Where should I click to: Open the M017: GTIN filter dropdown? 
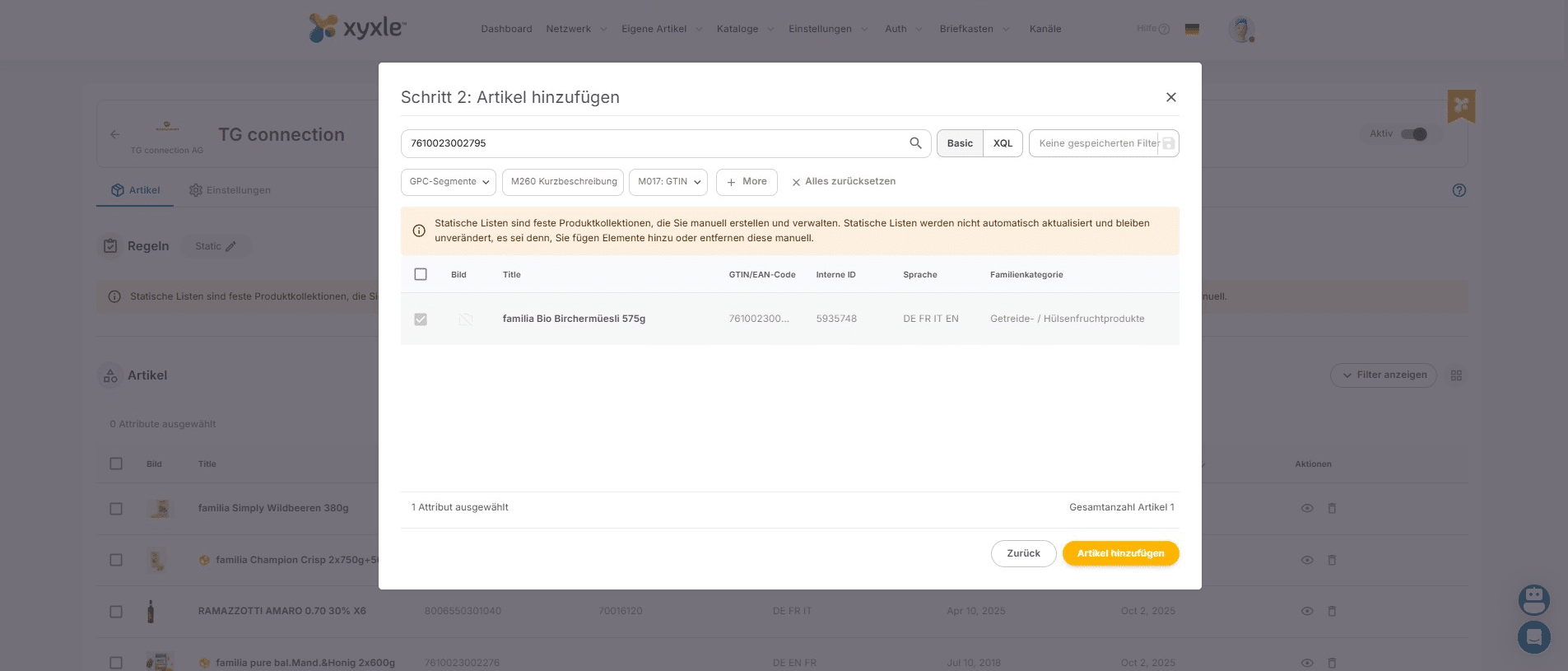coord(668,182)
